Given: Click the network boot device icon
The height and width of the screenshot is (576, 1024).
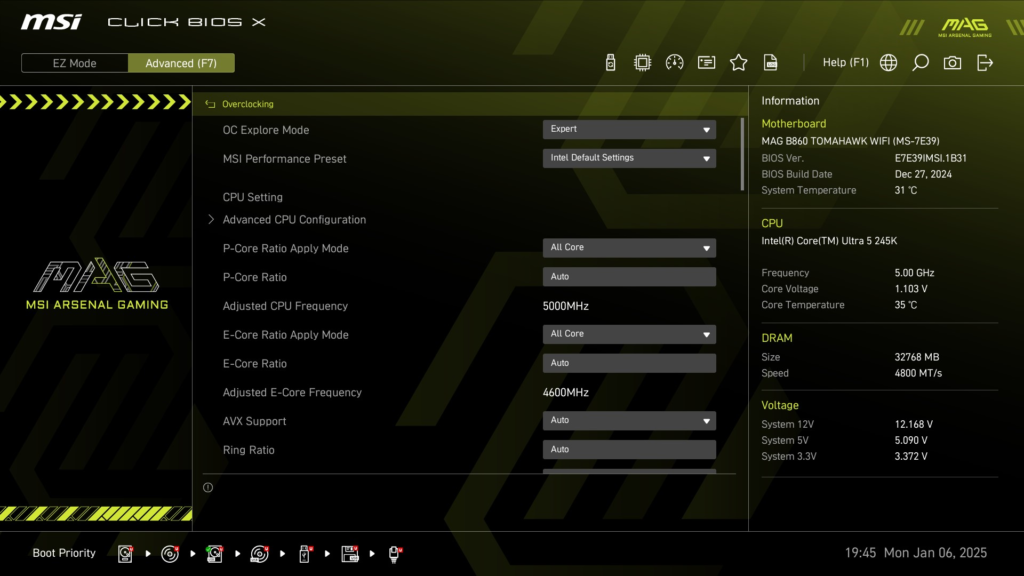Looking at the screenshot, I should [394, 553].
